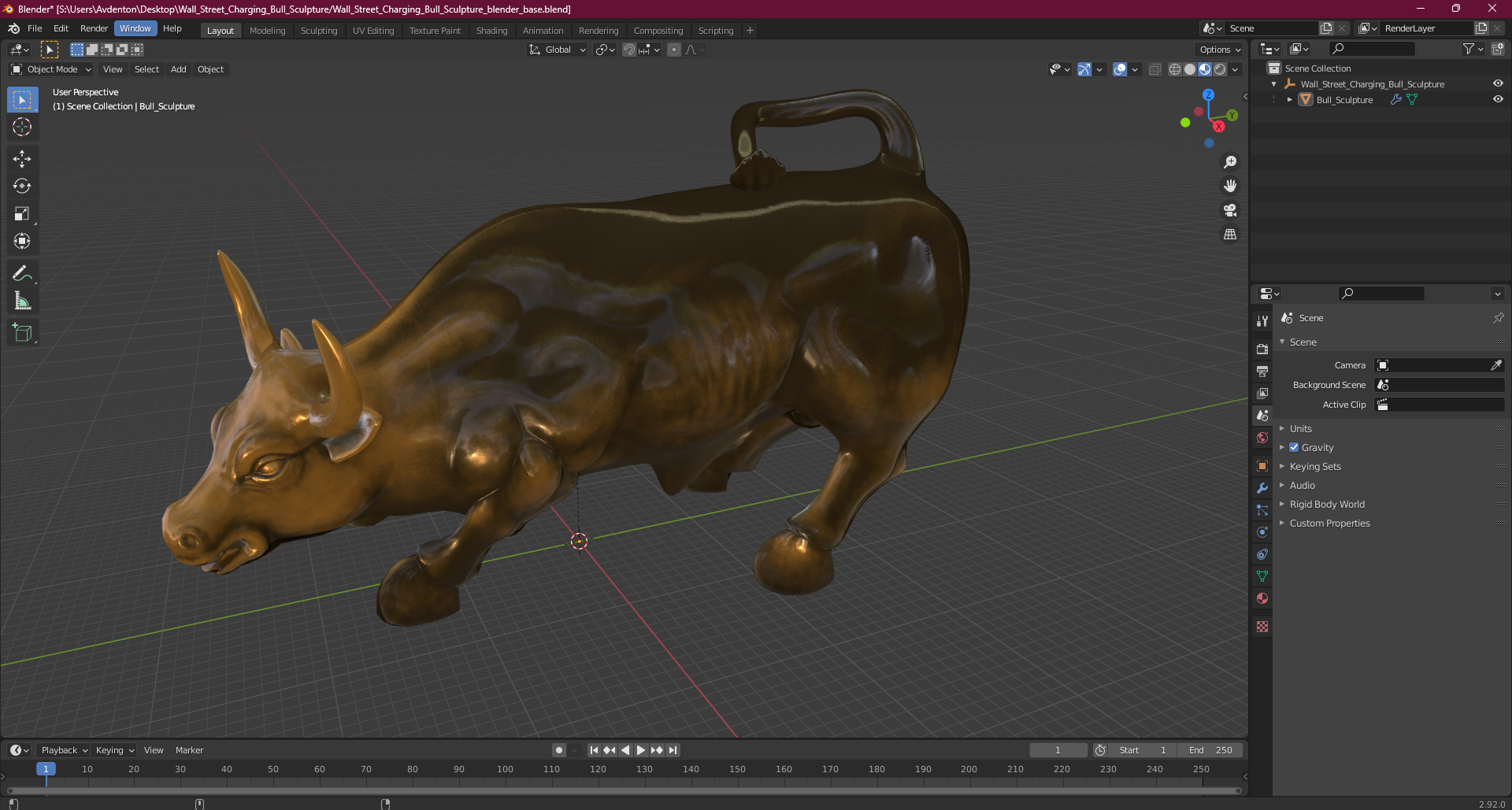Switch perspective/orthographic grid icon
The width and height of the screenshot is (1512, 810).
1230,235
